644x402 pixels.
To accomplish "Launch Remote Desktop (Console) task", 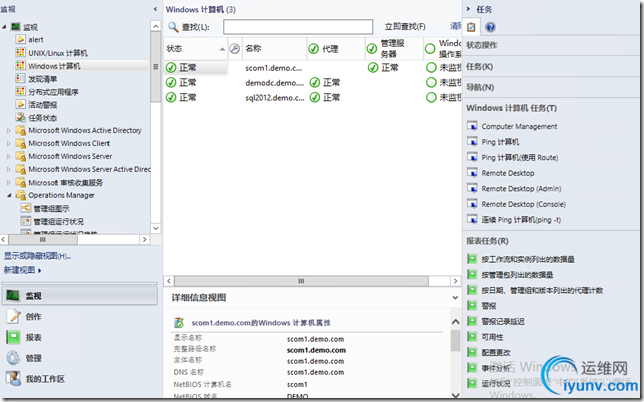I will coord(524,204).
